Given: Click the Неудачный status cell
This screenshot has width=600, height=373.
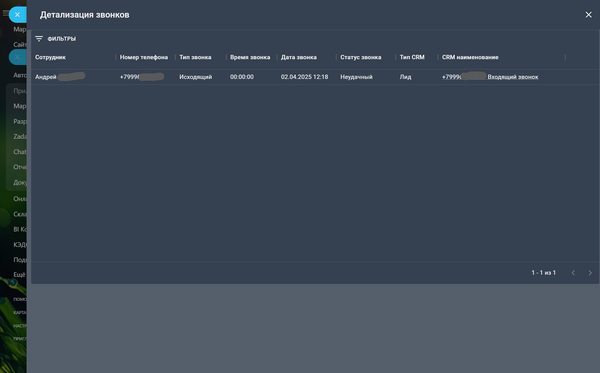Looking at the screenshot, I should [x=356, y=77].
